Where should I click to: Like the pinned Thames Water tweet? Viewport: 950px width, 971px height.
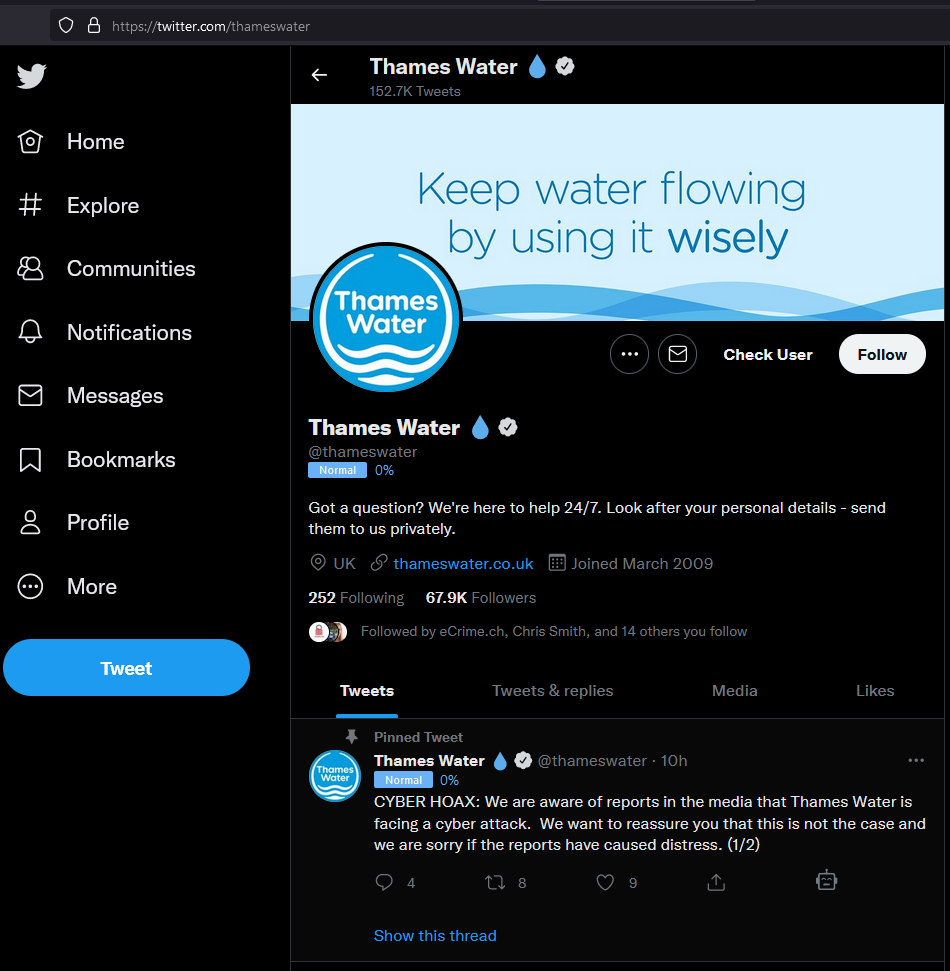tap(605, 882)
